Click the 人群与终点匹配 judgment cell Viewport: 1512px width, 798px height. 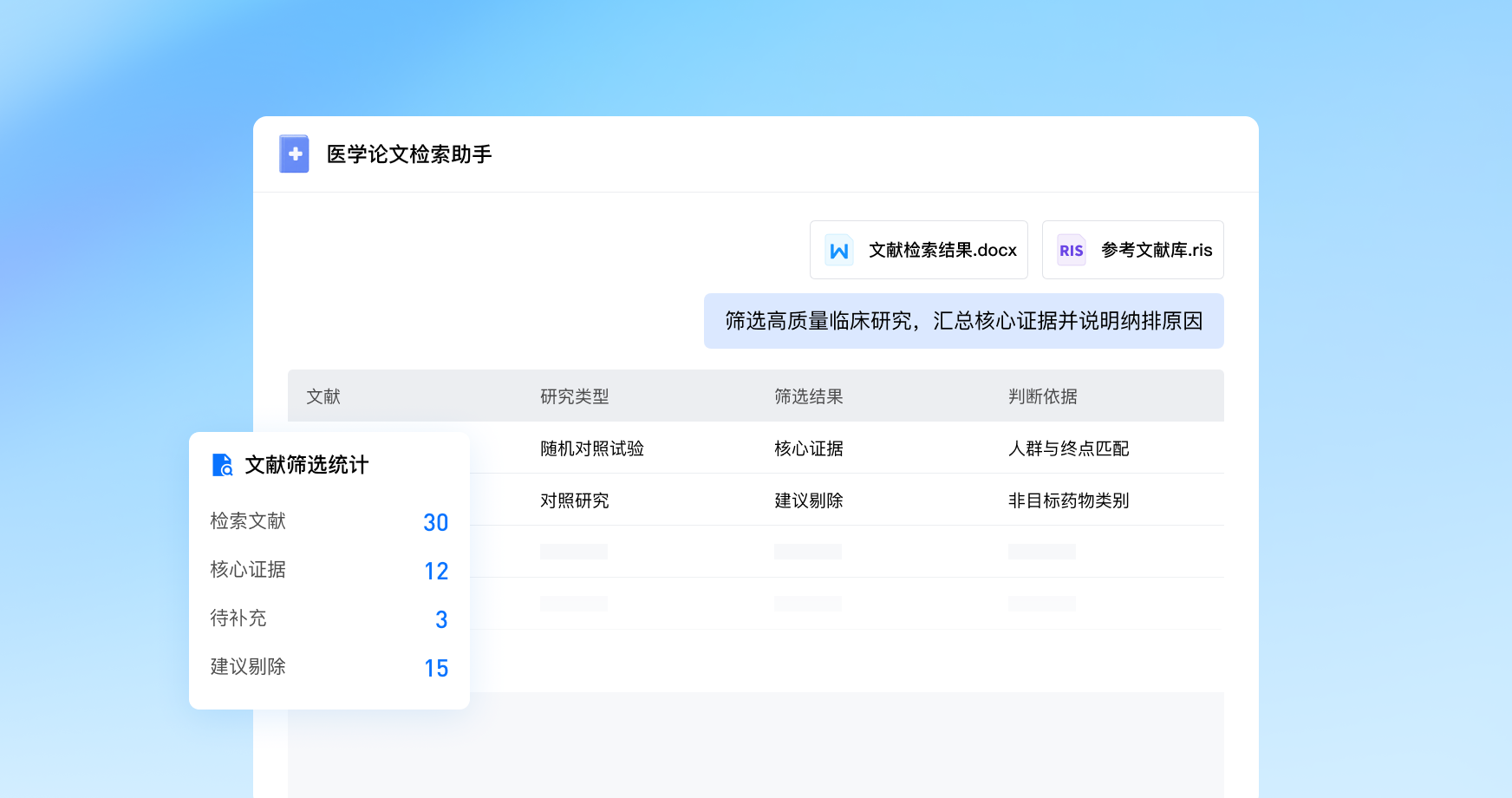pyautogui.click(x=1069, y=448)
